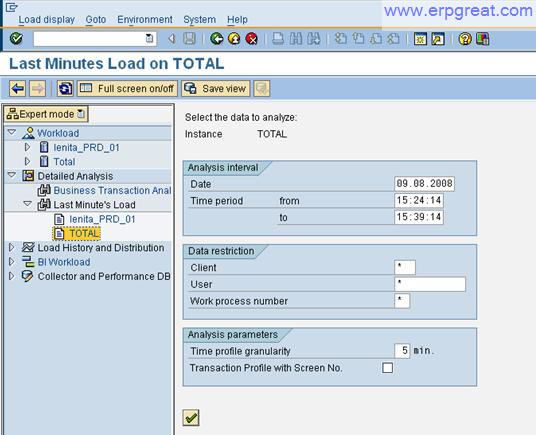
Task: Click the Full screen on/off button
Action: pos(128,89)
